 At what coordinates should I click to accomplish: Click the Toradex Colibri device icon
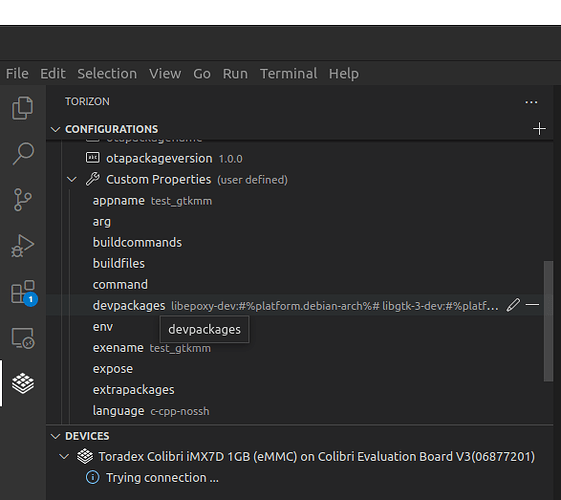pos(85,456)
